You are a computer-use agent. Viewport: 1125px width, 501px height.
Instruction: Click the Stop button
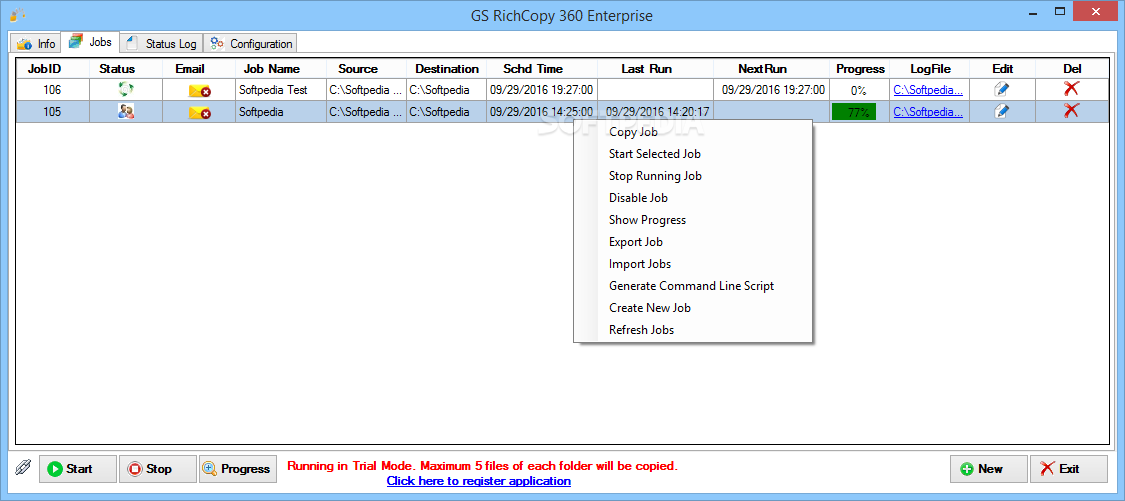[x=157, y=469]
